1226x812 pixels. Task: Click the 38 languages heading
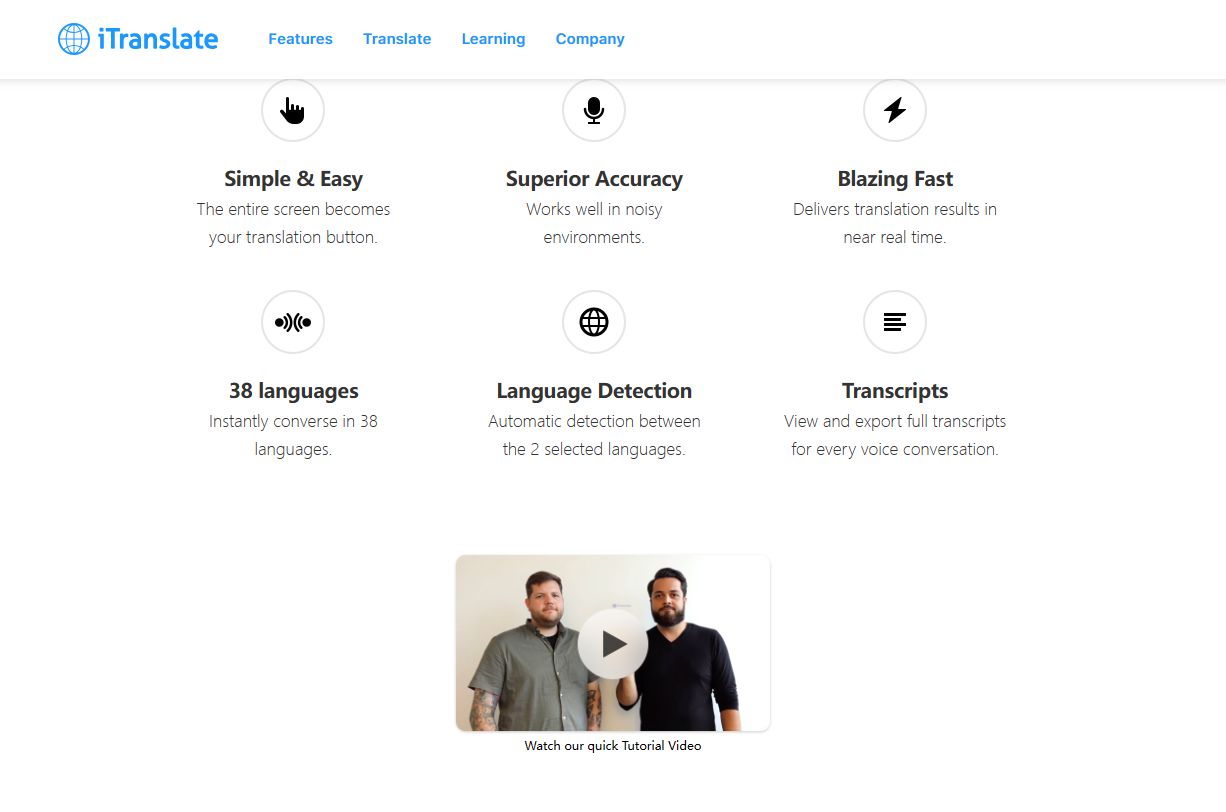pos(293,391)
